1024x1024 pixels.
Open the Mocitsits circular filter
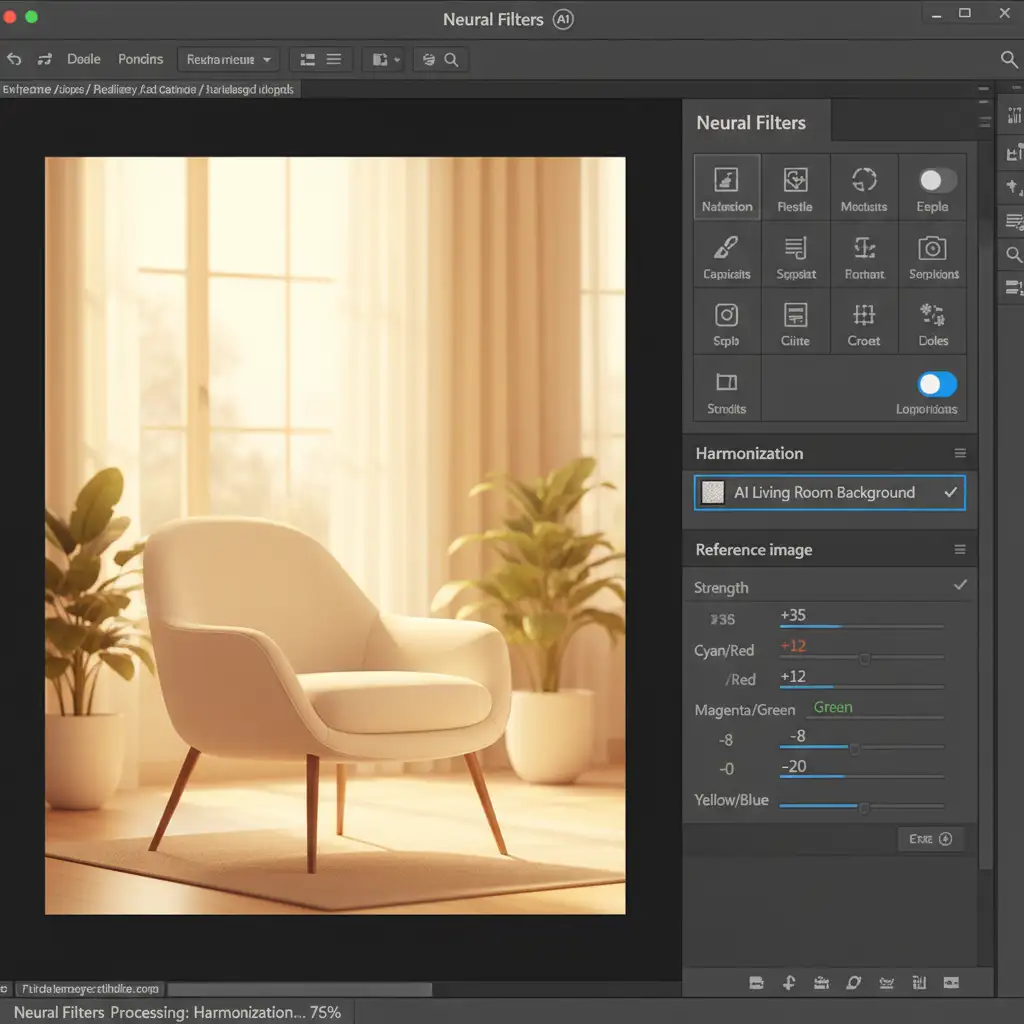864,181
